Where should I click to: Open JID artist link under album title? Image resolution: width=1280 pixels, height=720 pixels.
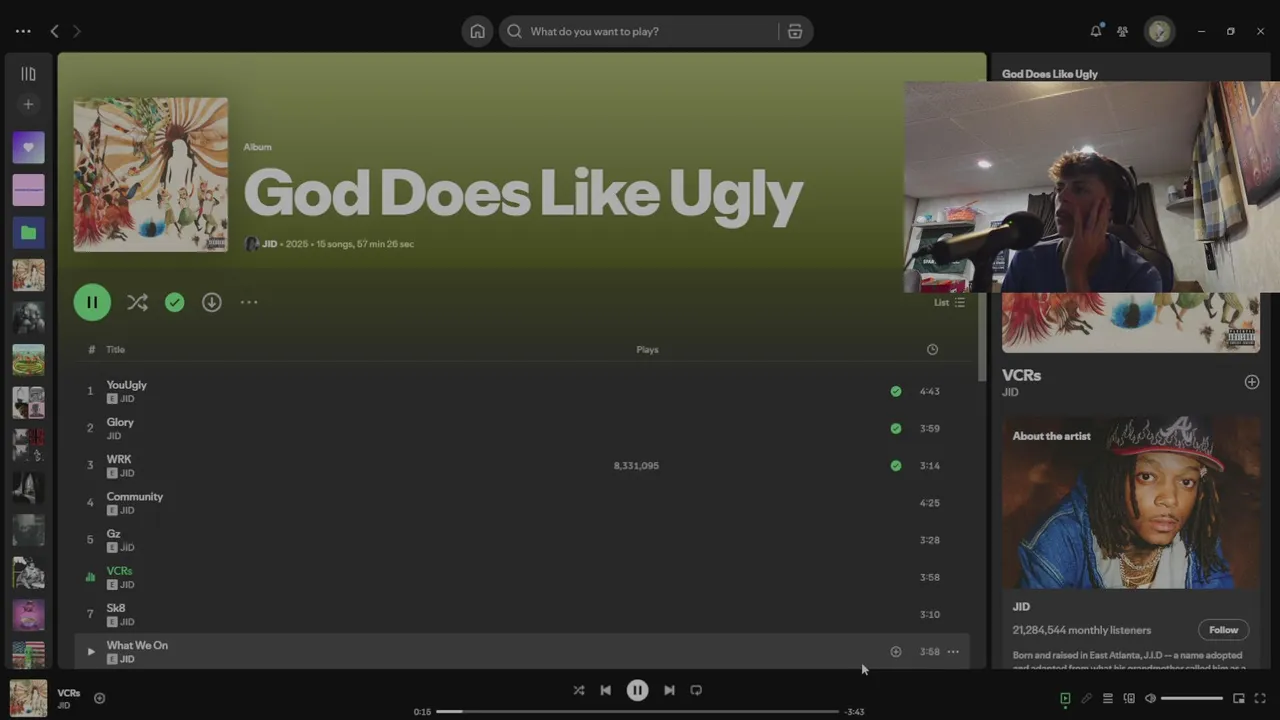pyautogui.click(x=269, y=244)
